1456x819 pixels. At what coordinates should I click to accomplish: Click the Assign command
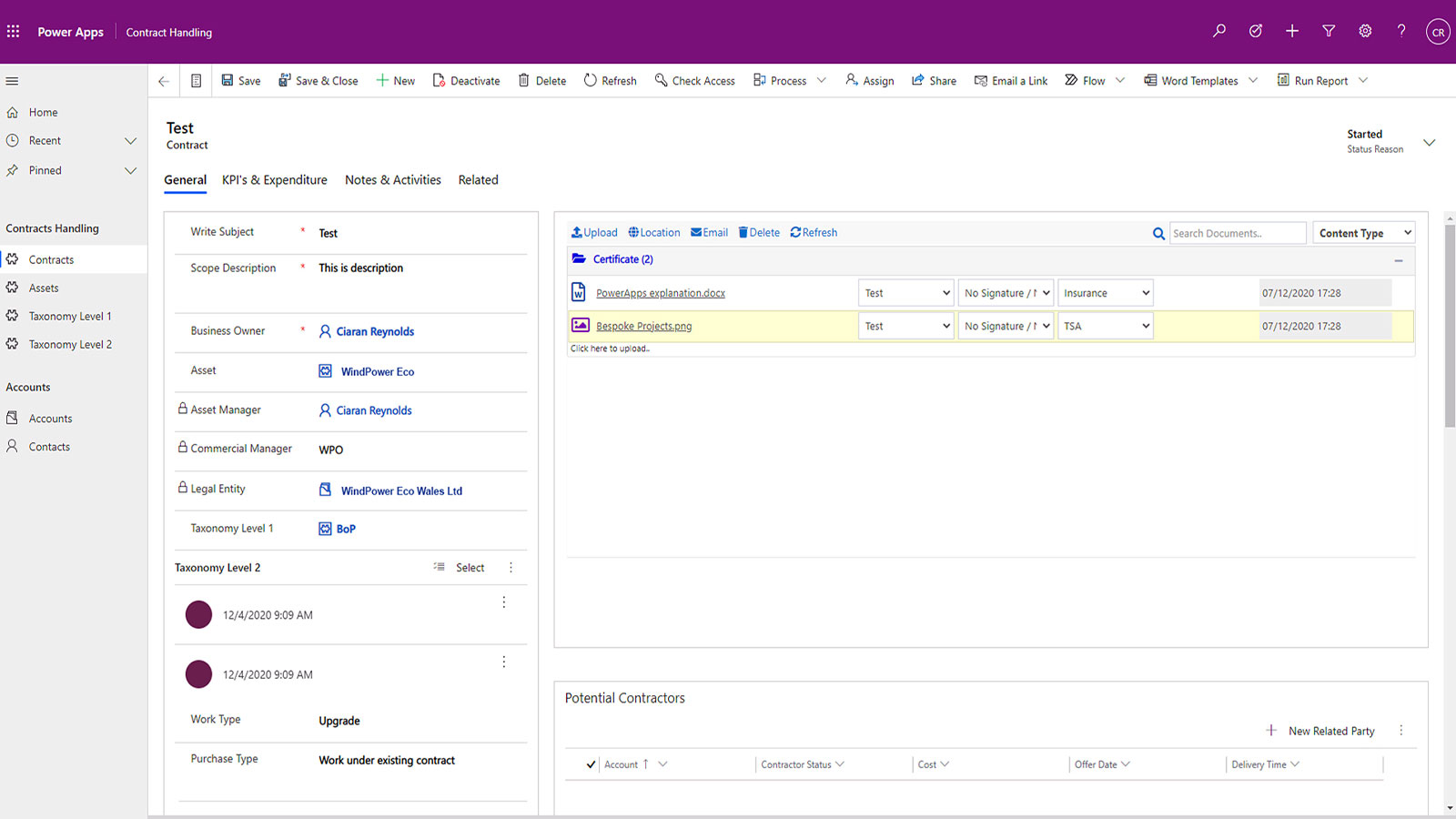[870, 81]
